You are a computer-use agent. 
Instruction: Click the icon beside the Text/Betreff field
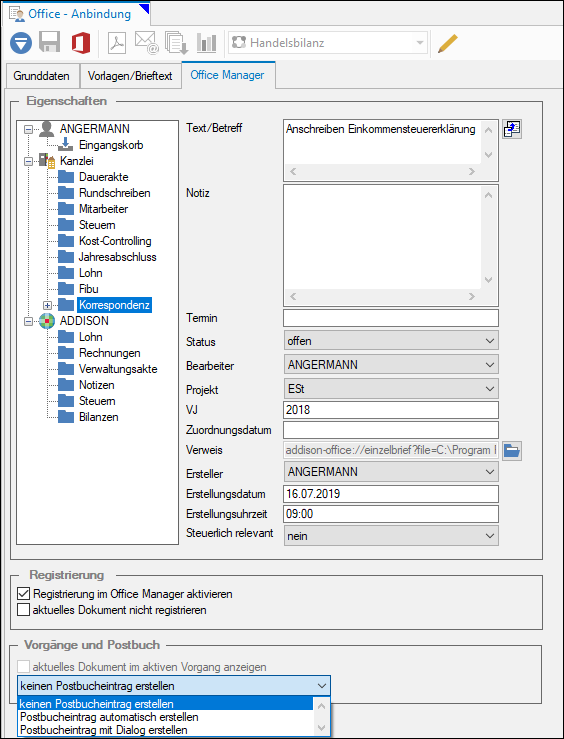coord(512,129)
